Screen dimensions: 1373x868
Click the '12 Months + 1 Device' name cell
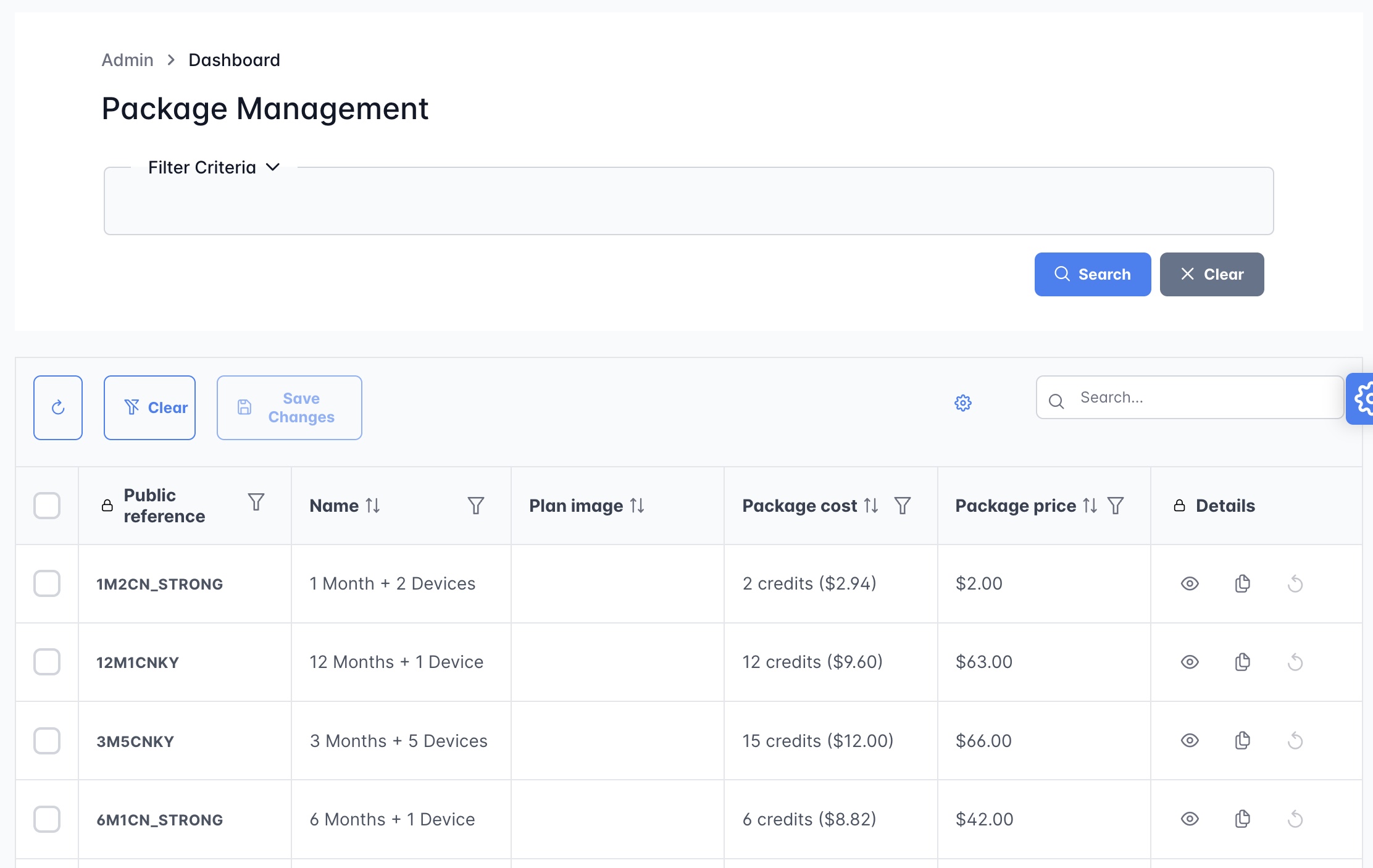[401, 662]
